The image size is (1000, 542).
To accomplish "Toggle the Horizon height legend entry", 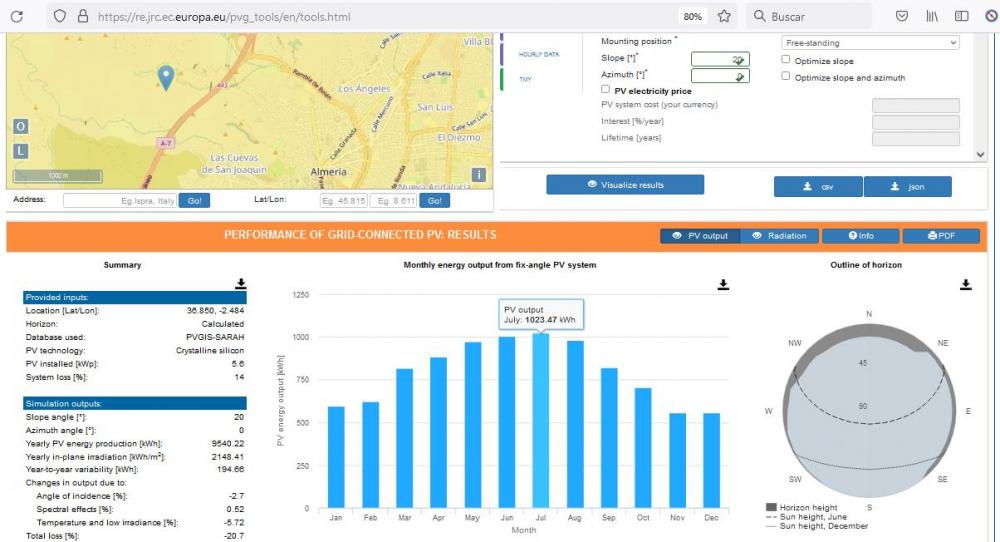I will pos(802,508).
